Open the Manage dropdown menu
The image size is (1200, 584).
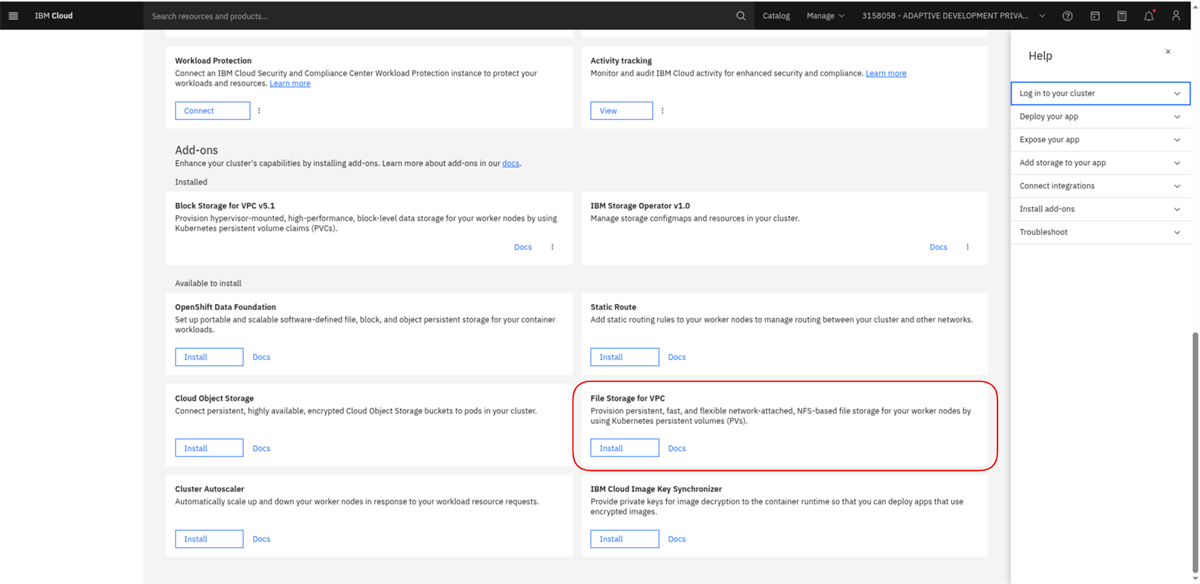(825, 16)
